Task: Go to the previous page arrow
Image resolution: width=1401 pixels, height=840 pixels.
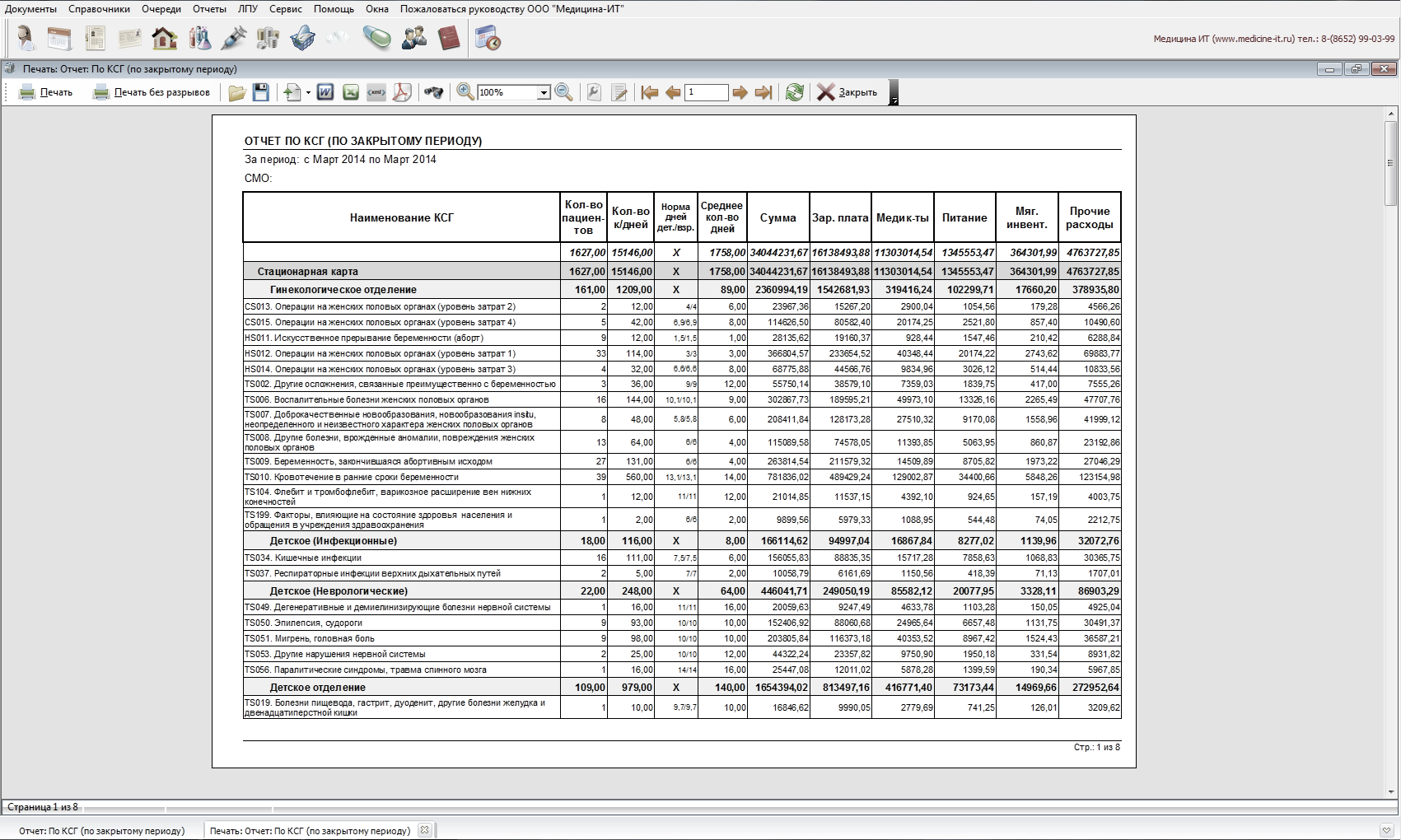Action: [673, 92]
